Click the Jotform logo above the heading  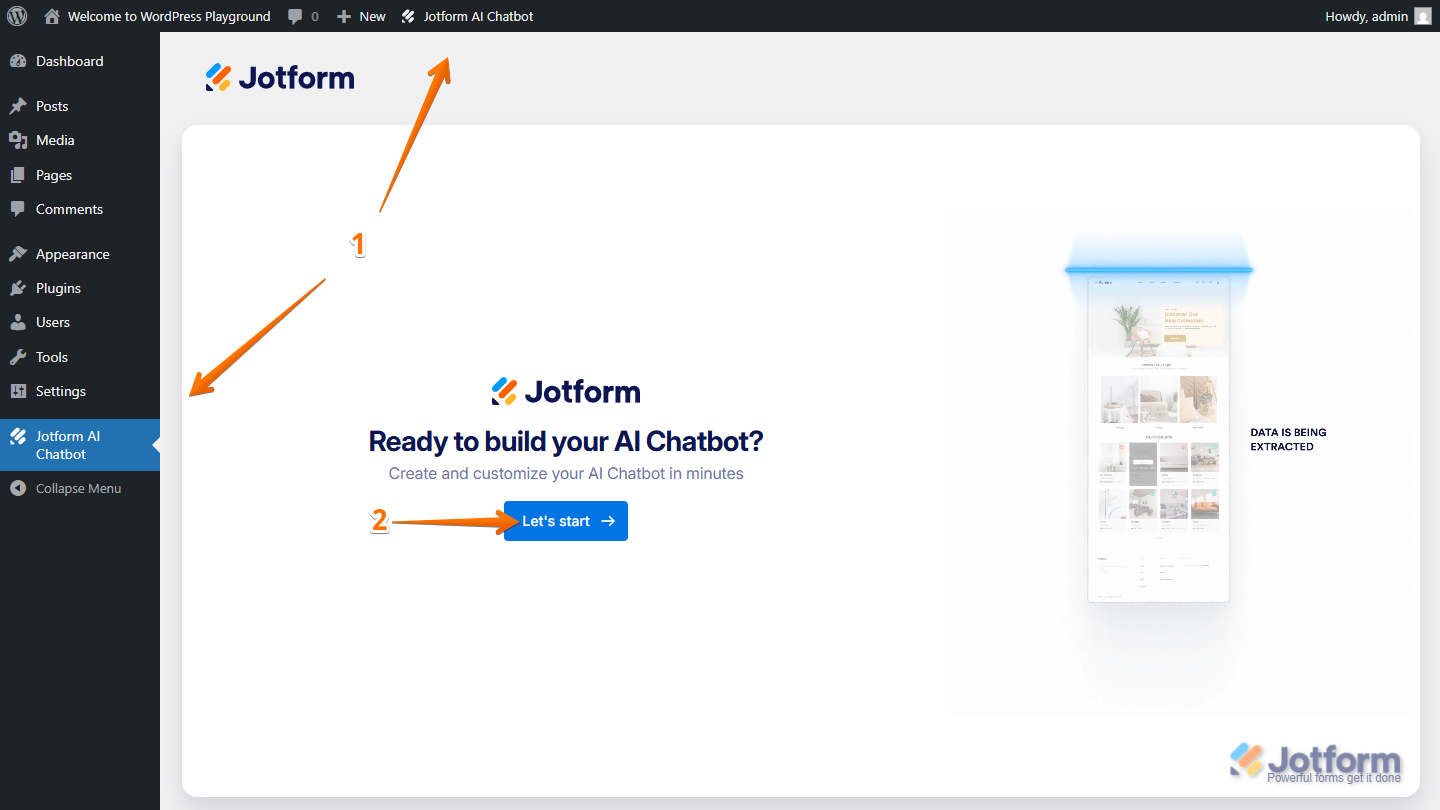click(x=566, y=391)
